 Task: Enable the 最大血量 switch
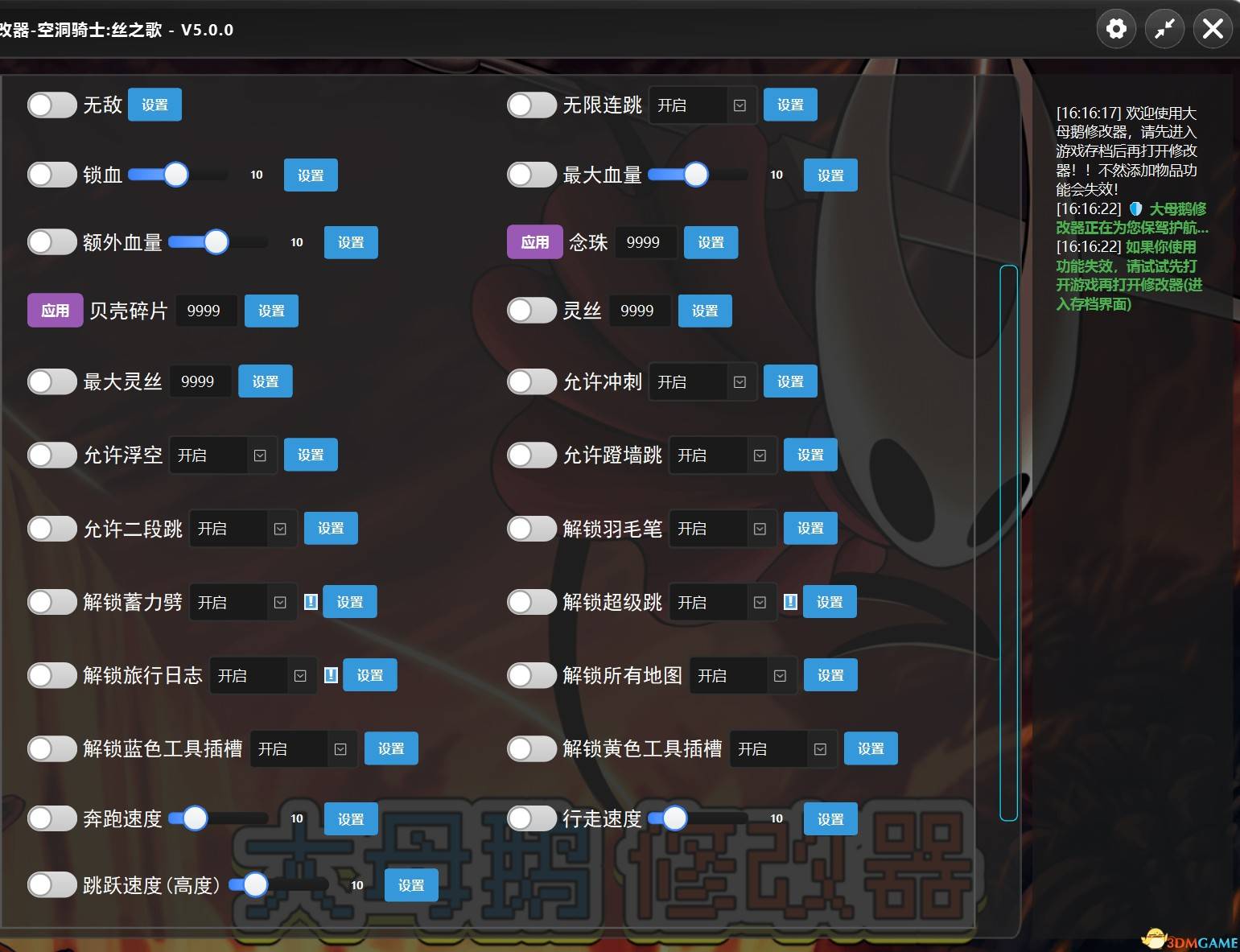[532, 175]
